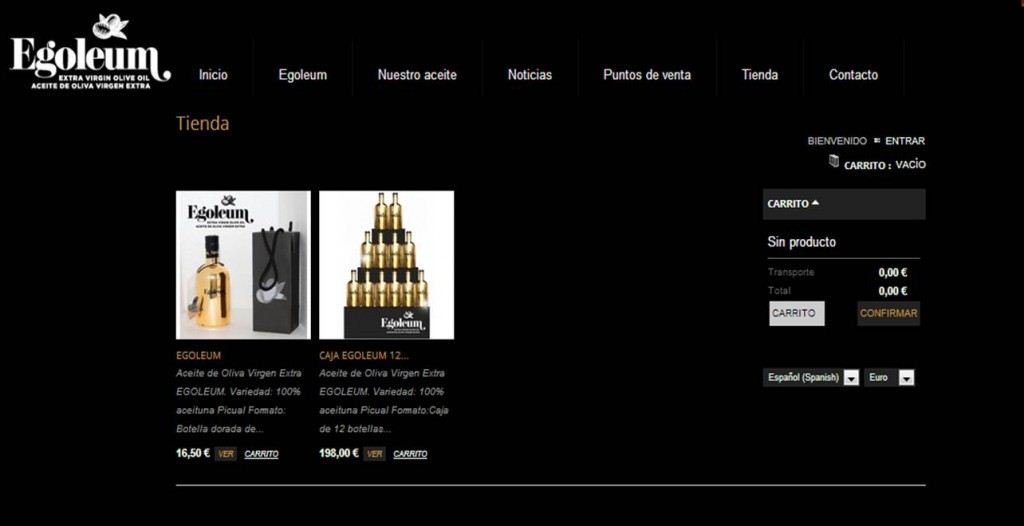Open the Contacto page
Screen dimensions: 1024x526
click(854, 74)
